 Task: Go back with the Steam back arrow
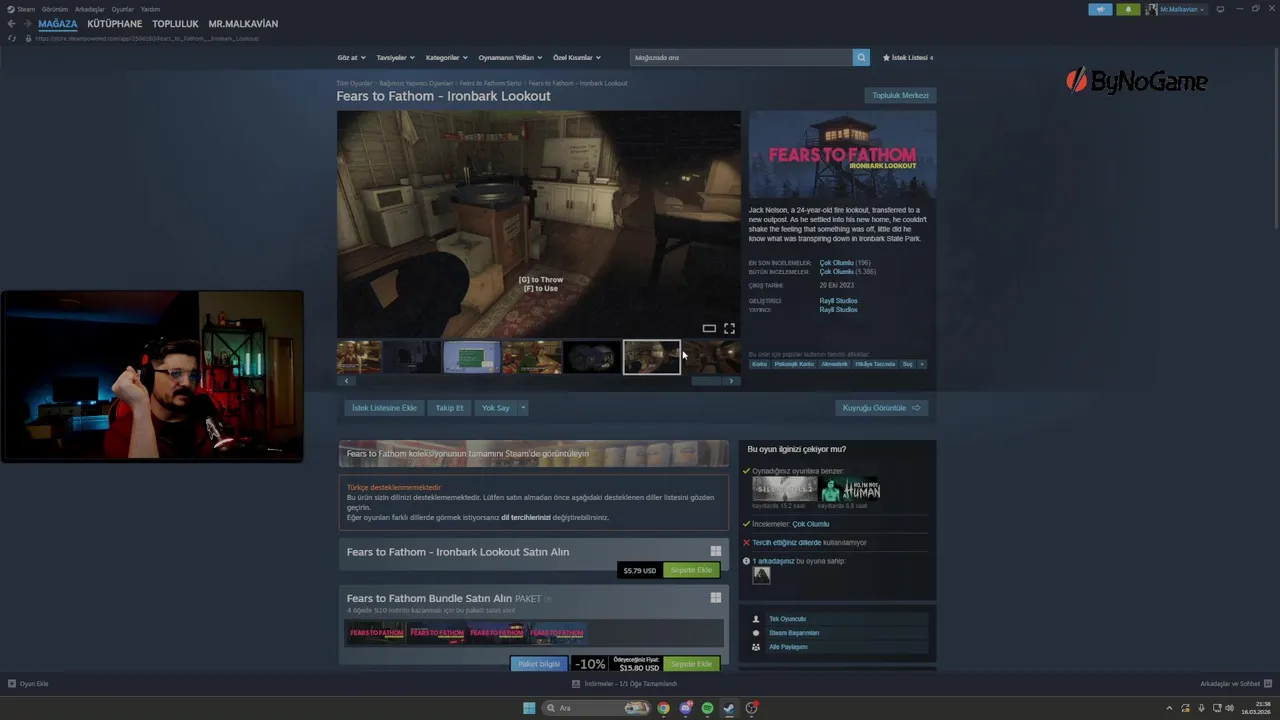click(11, 24)
